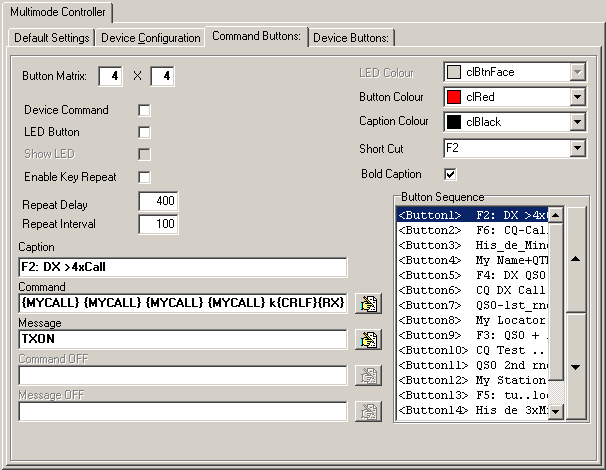Toggle the Show LED checkbox
The image size is (606, 470).
coord(144,154)
